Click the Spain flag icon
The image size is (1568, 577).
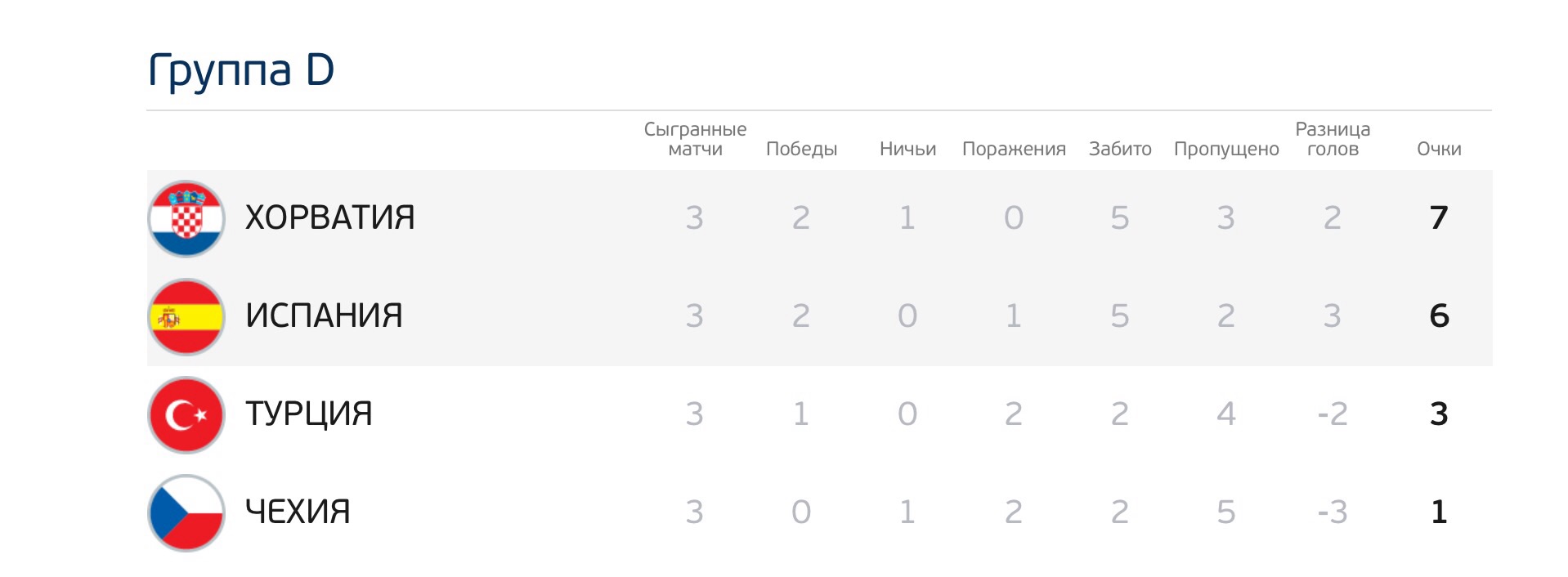tap(186, 316)
